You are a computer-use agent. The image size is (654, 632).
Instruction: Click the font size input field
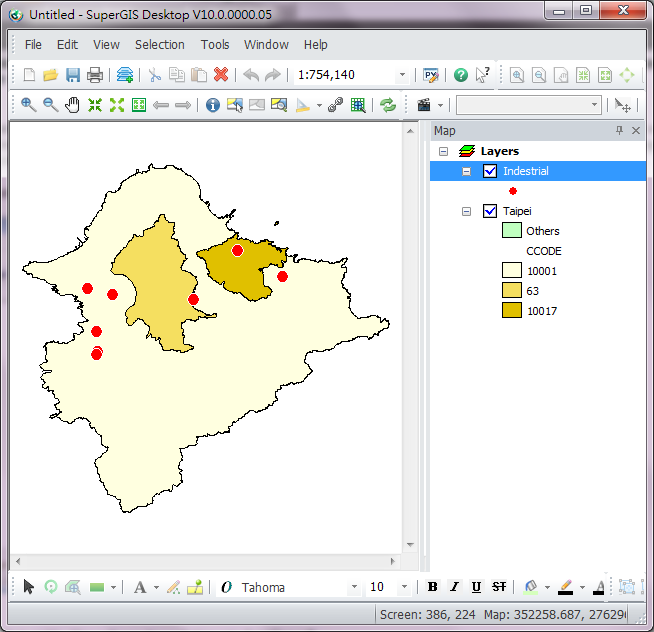pyautogui.click(x=380, y=587)
